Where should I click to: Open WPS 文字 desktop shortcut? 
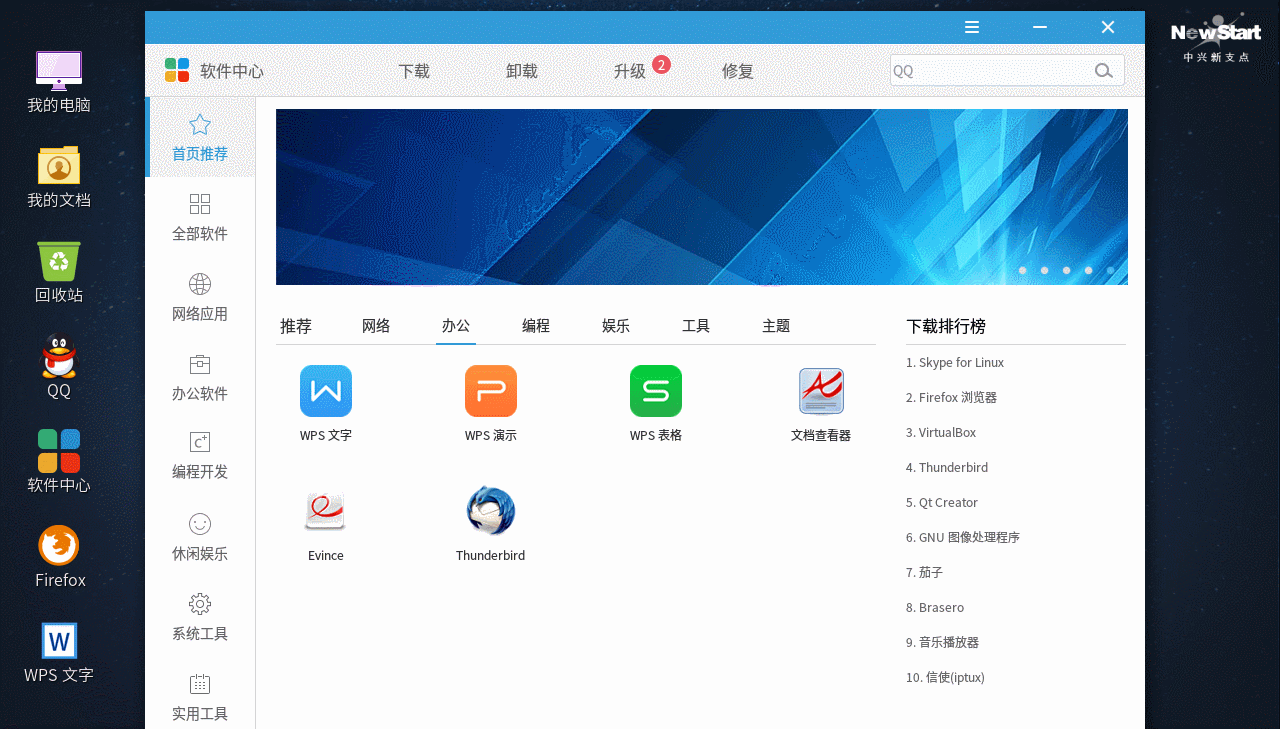pos(59,641)
